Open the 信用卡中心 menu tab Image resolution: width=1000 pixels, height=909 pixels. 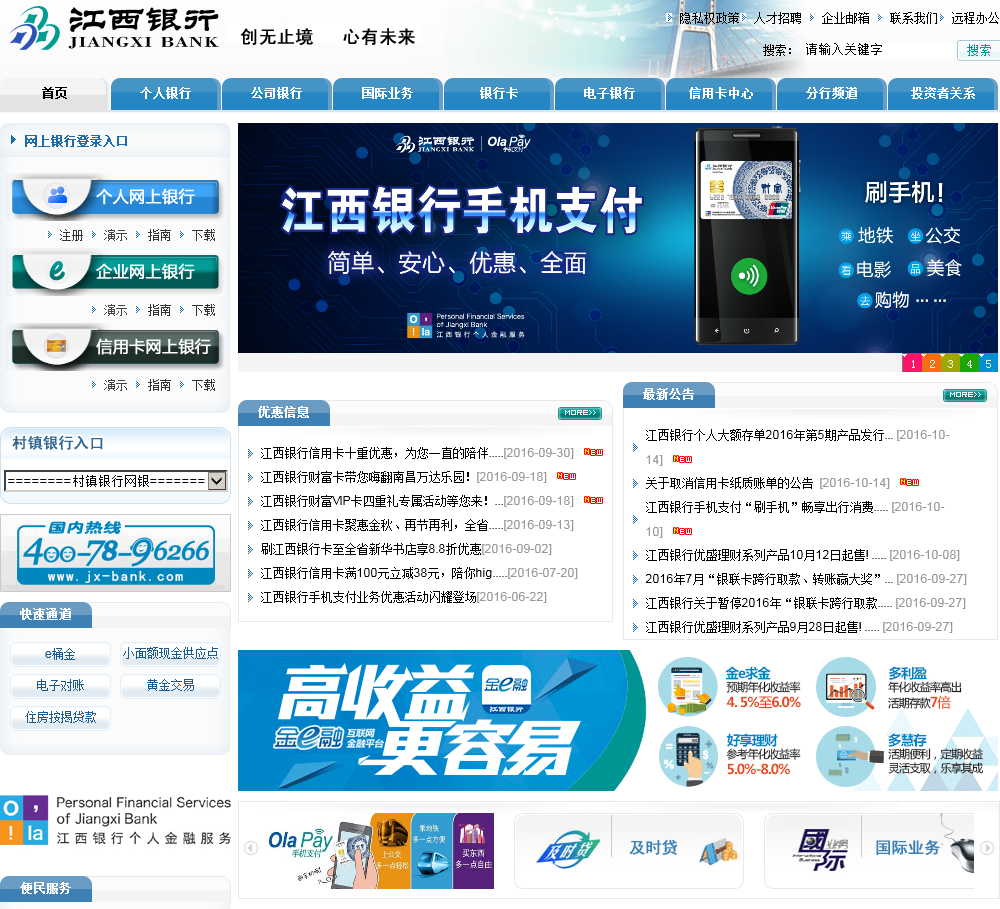[721, 93]
